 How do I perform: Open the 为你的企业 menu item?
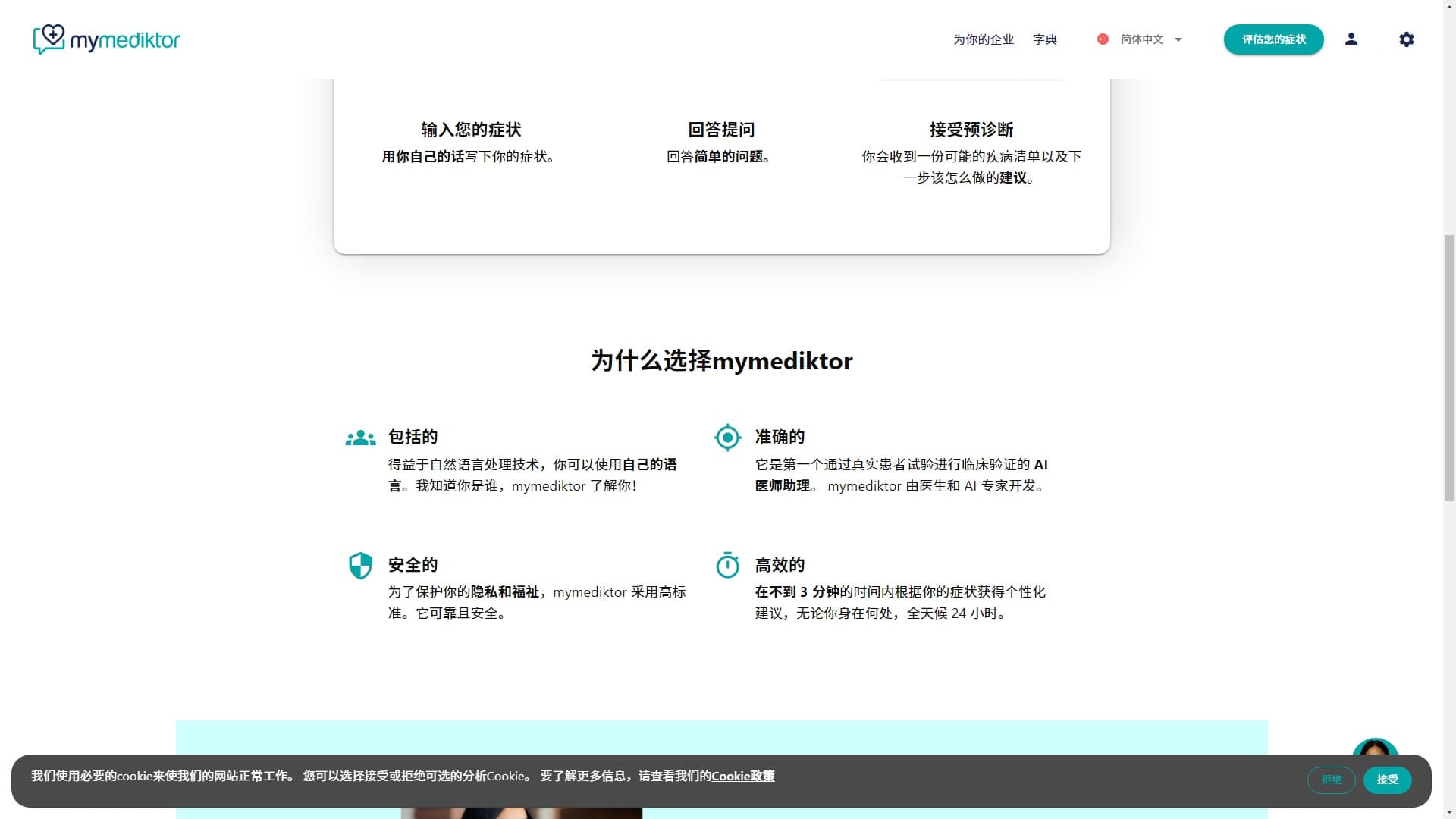984,39
